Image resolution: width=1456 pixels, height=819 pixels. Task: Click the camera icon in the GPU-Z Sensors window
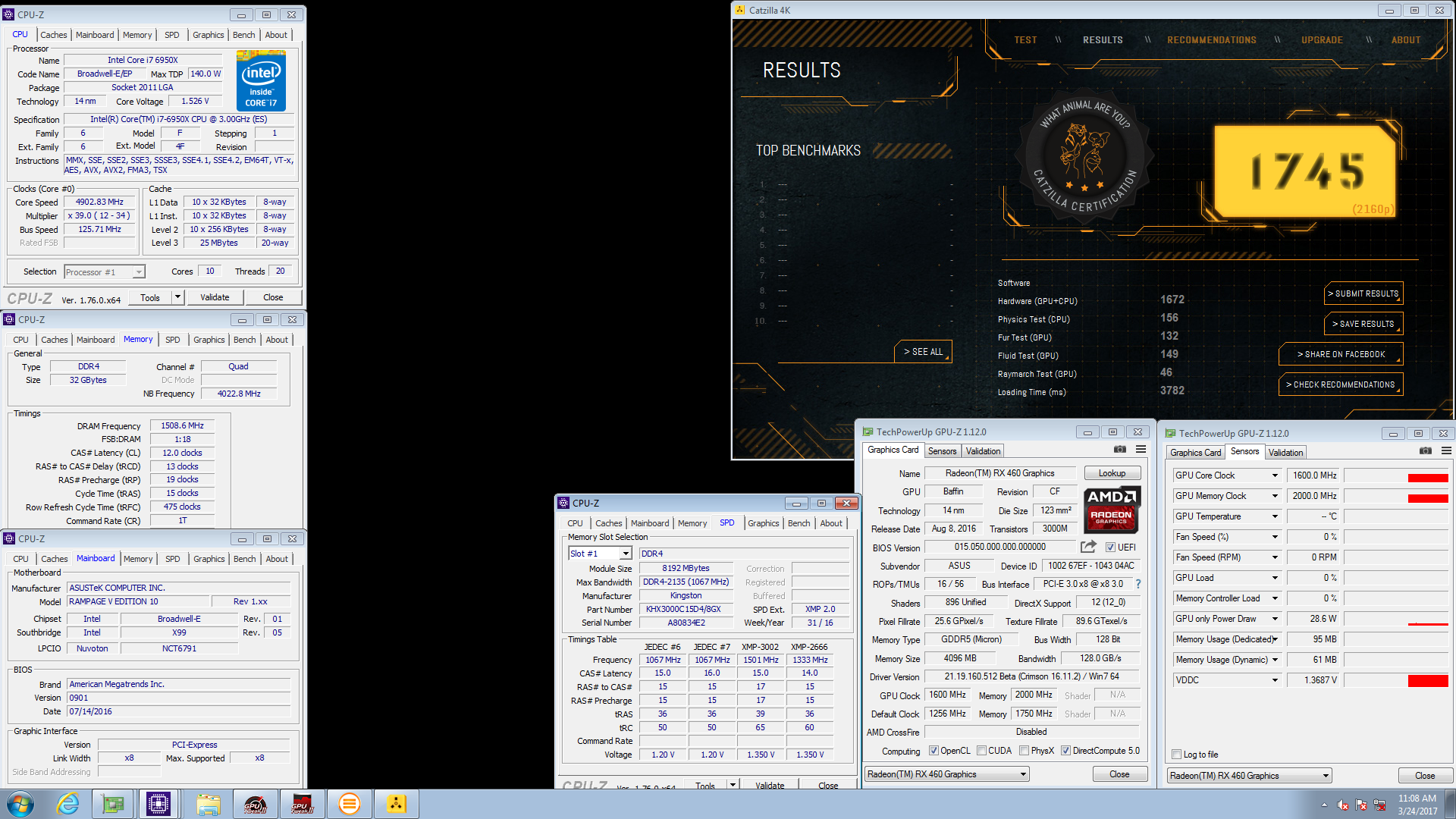(x=1426, y=450)
